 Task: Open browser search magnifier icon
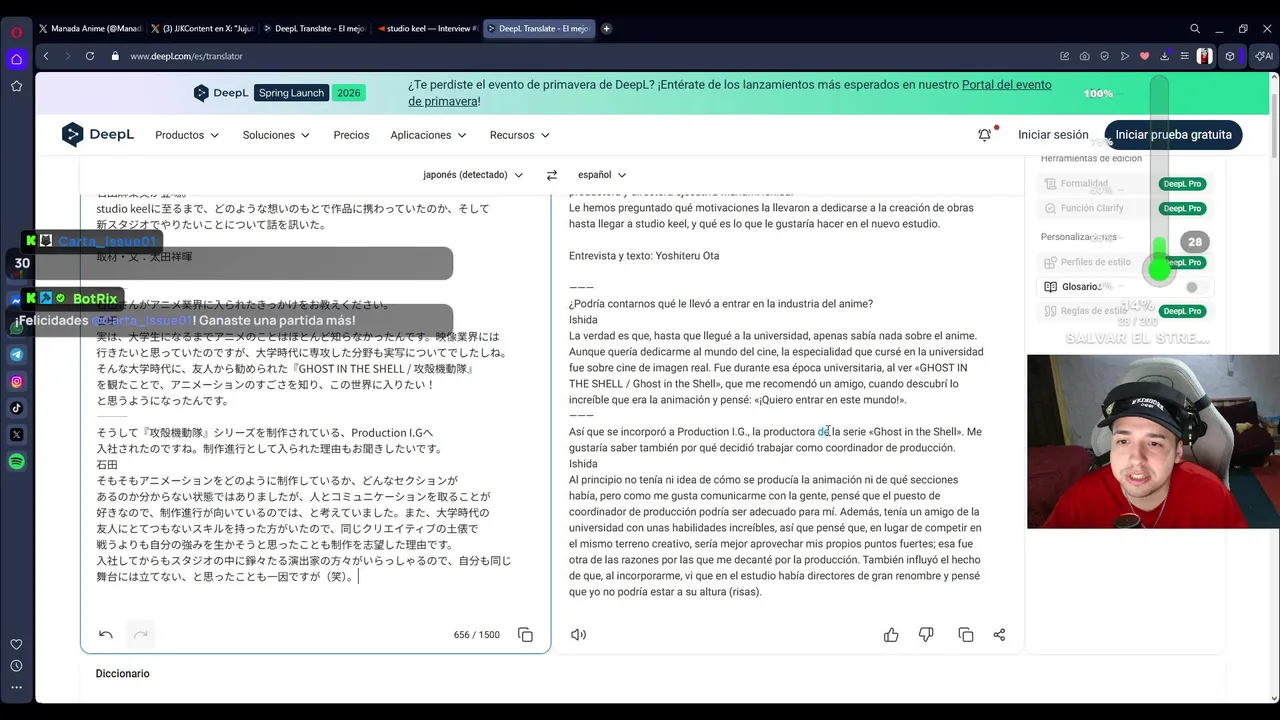click(x=1195, y=29)
